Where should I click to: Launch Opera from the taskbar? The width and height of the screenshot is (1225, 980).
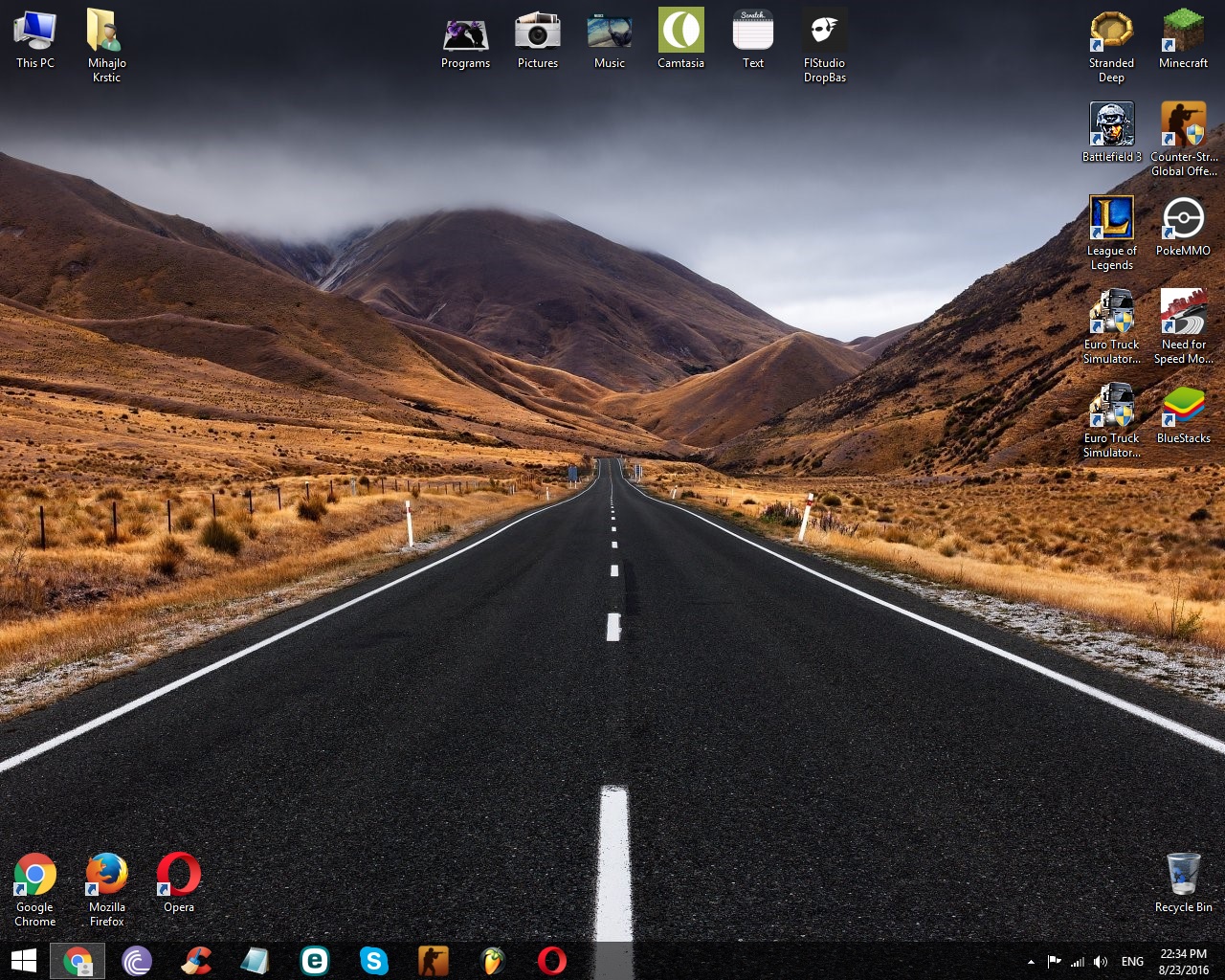[x=552, y=961]
